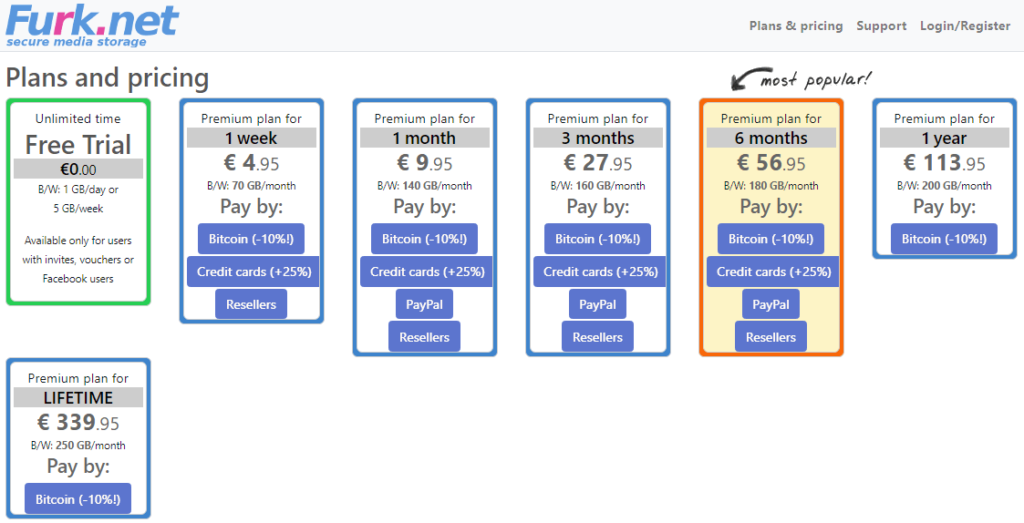1024x523 pixels.
Task: Click the € 339.95 price
Action: (78, 422)
